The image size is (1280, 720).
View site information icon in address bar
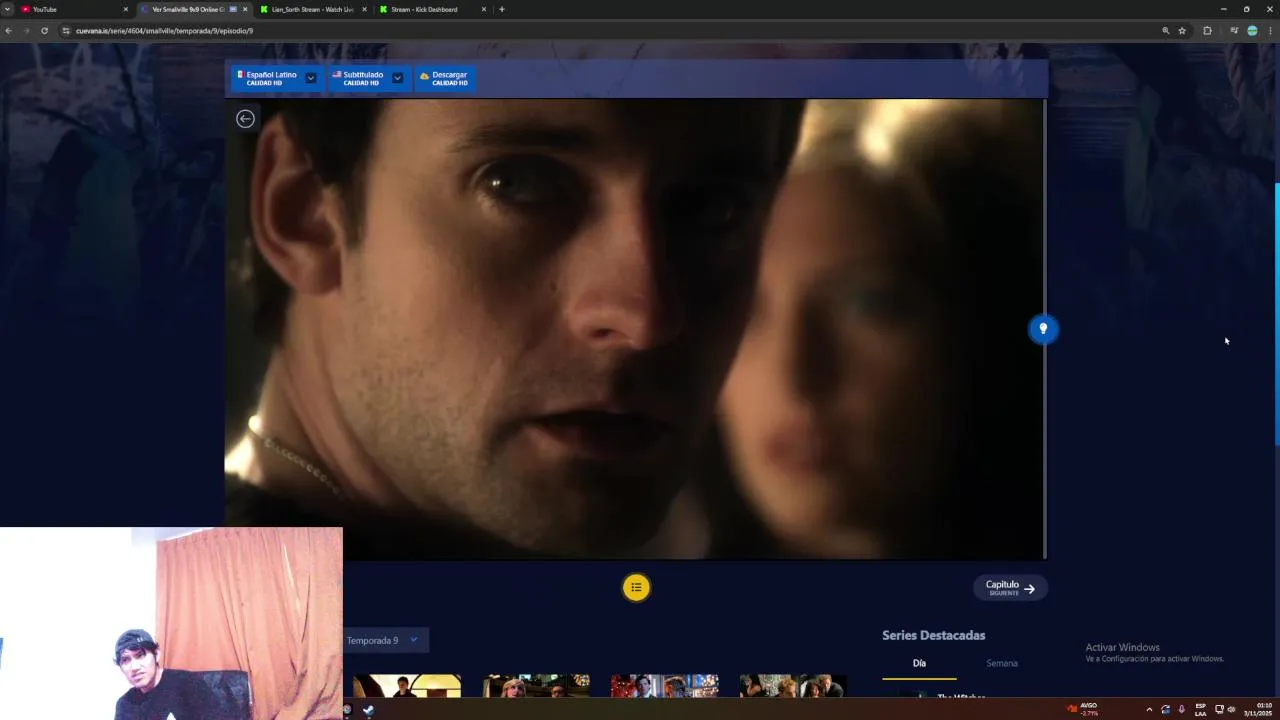(x=67, y=31)
